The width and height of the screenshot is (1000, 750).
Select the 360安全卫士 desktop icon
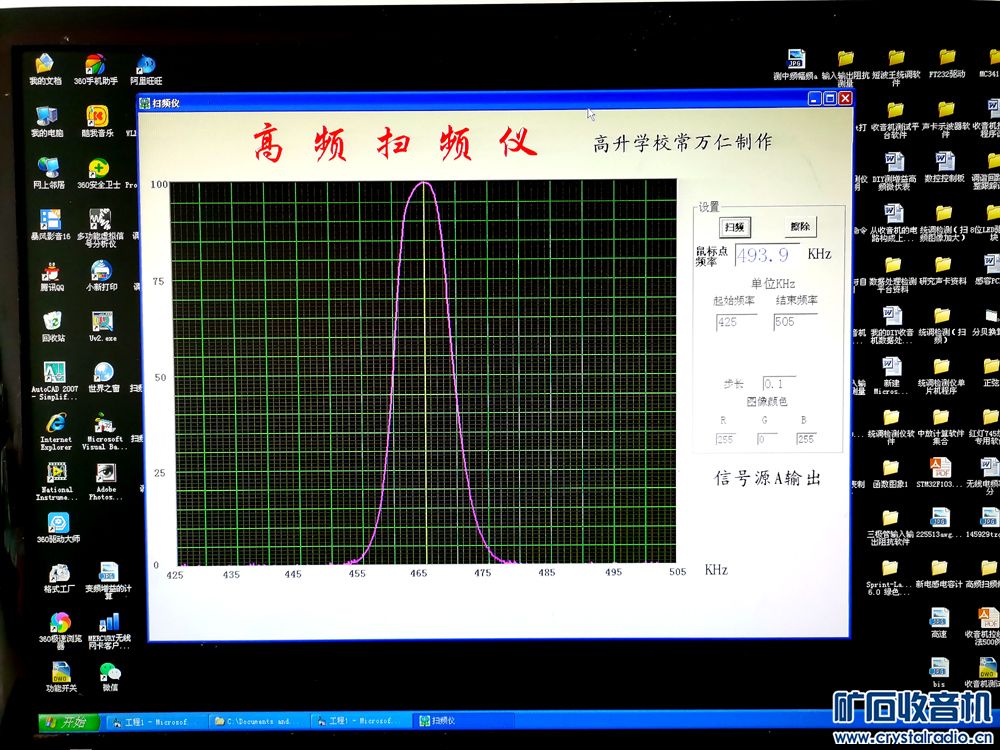coord(99,173)
